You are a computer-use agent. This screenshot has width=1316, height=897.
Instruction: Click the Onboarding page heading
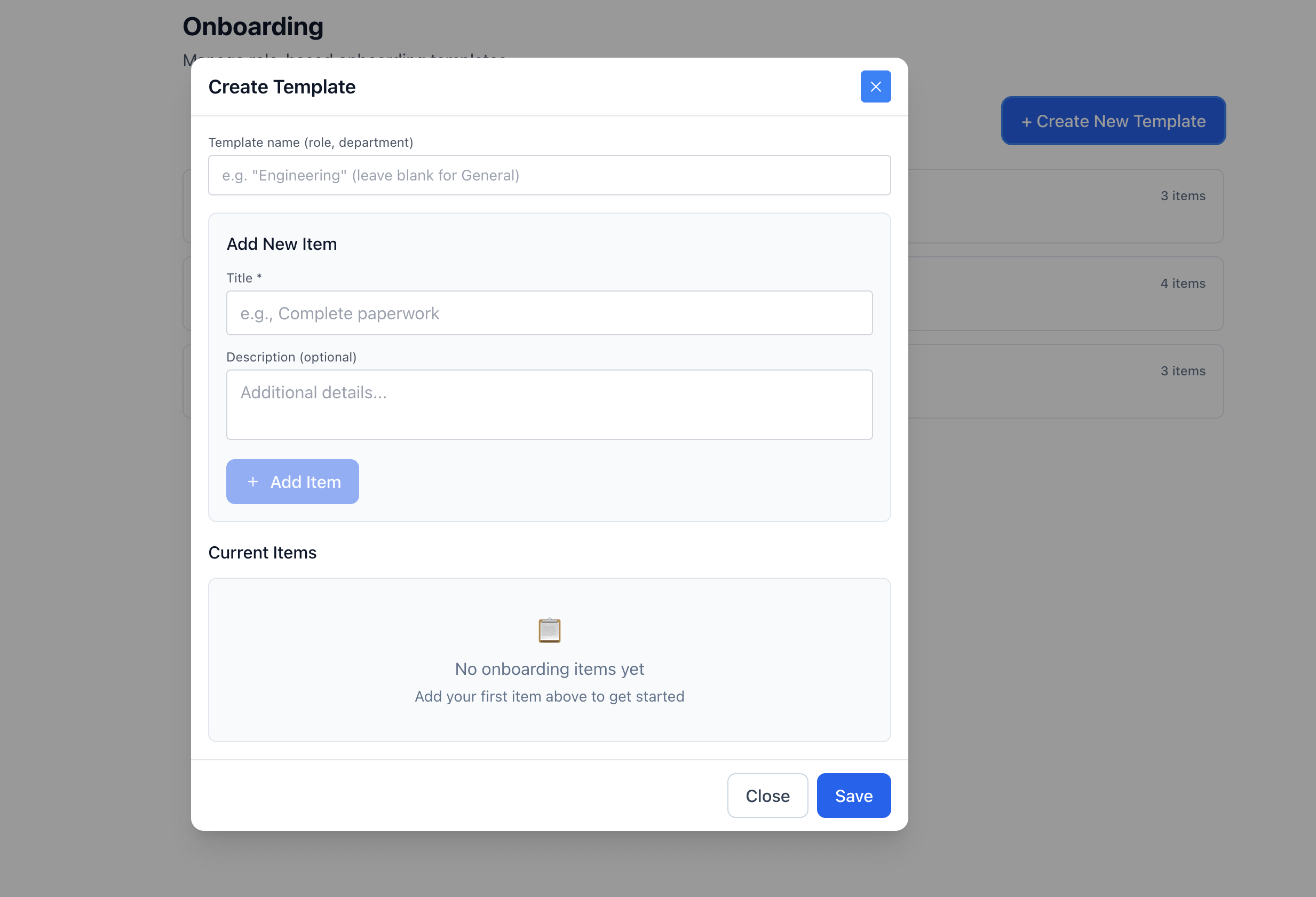[x=252, y=27]
